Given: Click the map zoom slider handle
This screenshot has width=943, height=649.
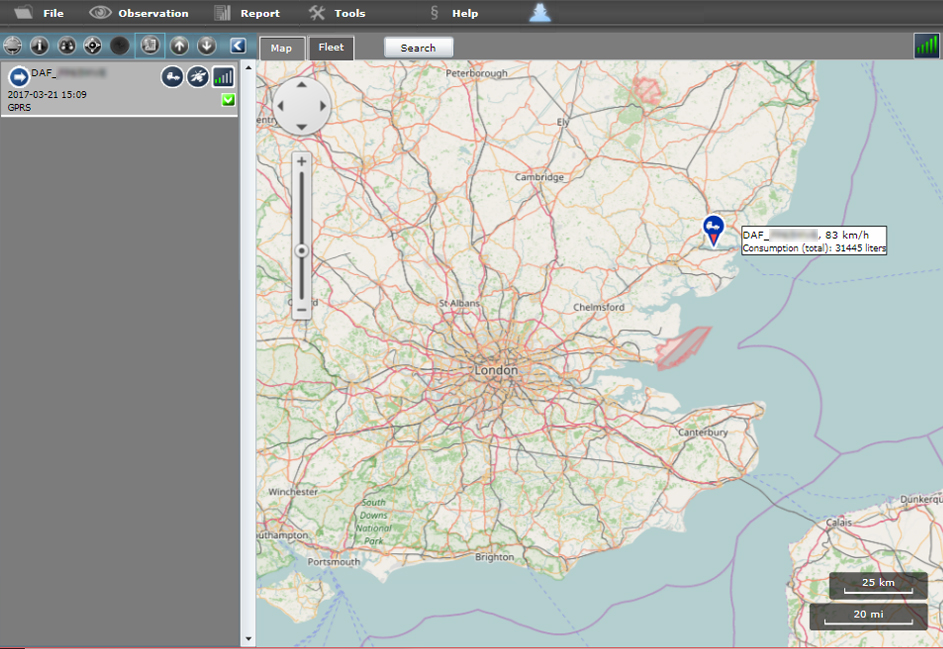Looking at the screenshot, I should pos(301,251).
